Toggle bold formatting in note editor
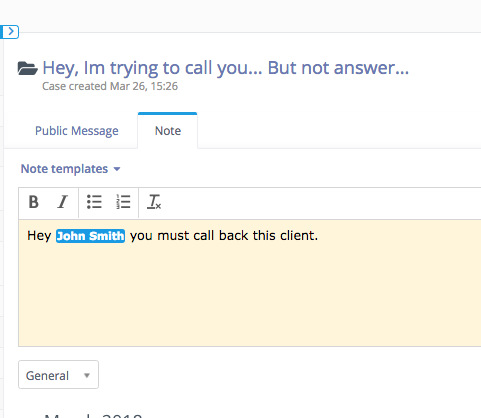Viewport: 481px width, 418px height. pos(34,202)
